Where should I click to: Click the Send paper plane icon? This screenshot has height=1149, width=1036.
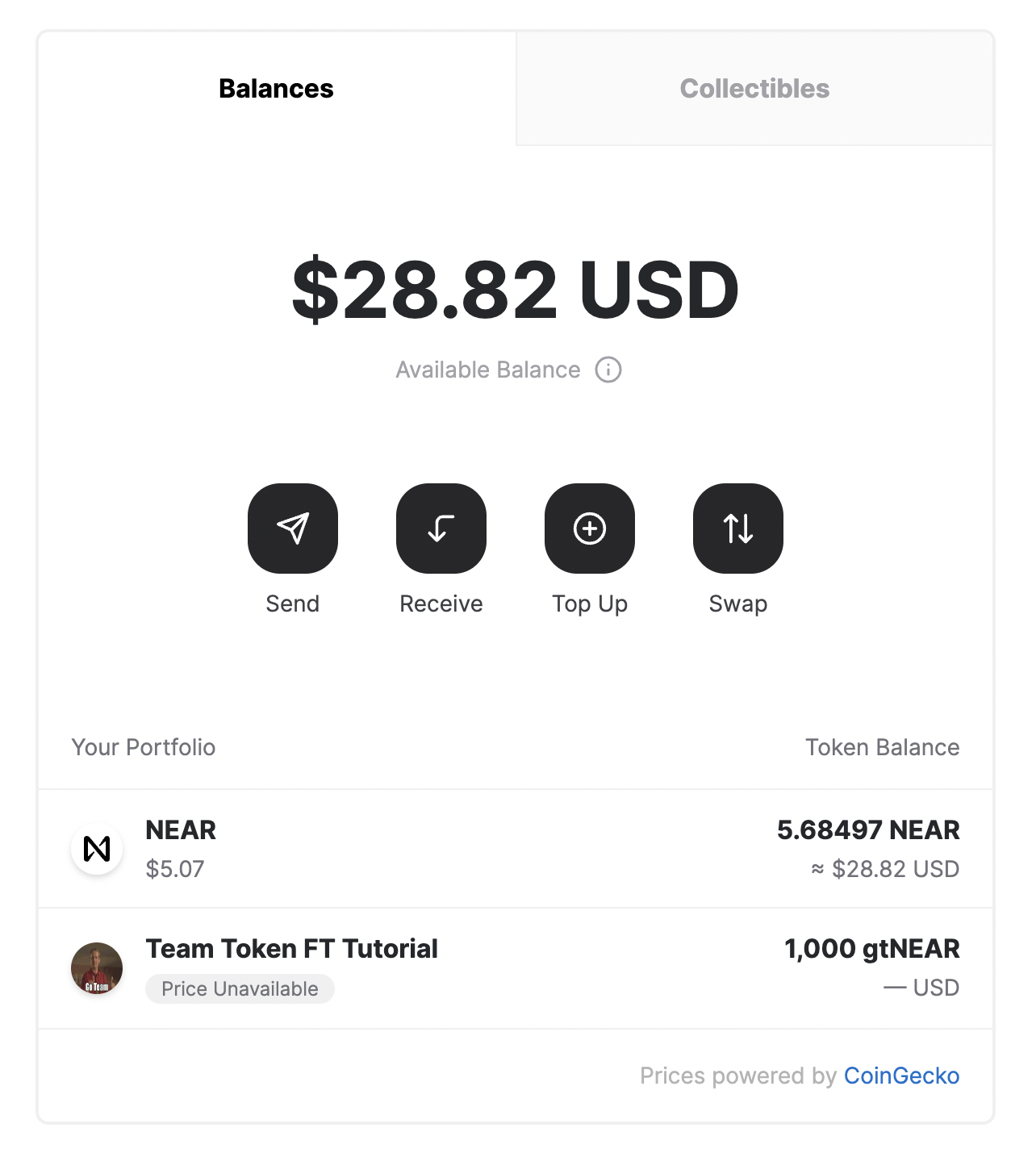pyautogui.click(x=293, y=529)
